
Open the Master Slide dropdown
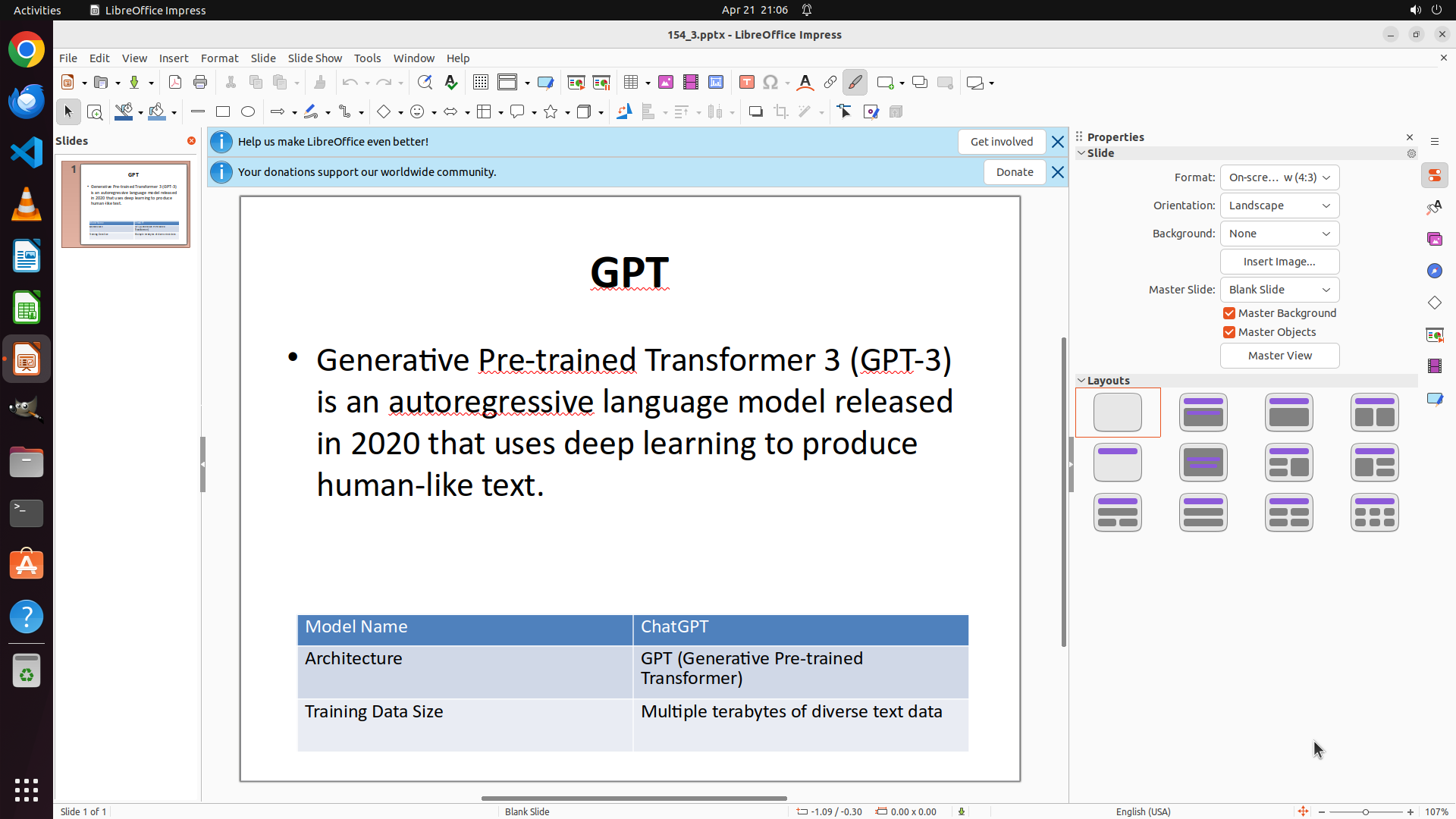point(1279,290)
